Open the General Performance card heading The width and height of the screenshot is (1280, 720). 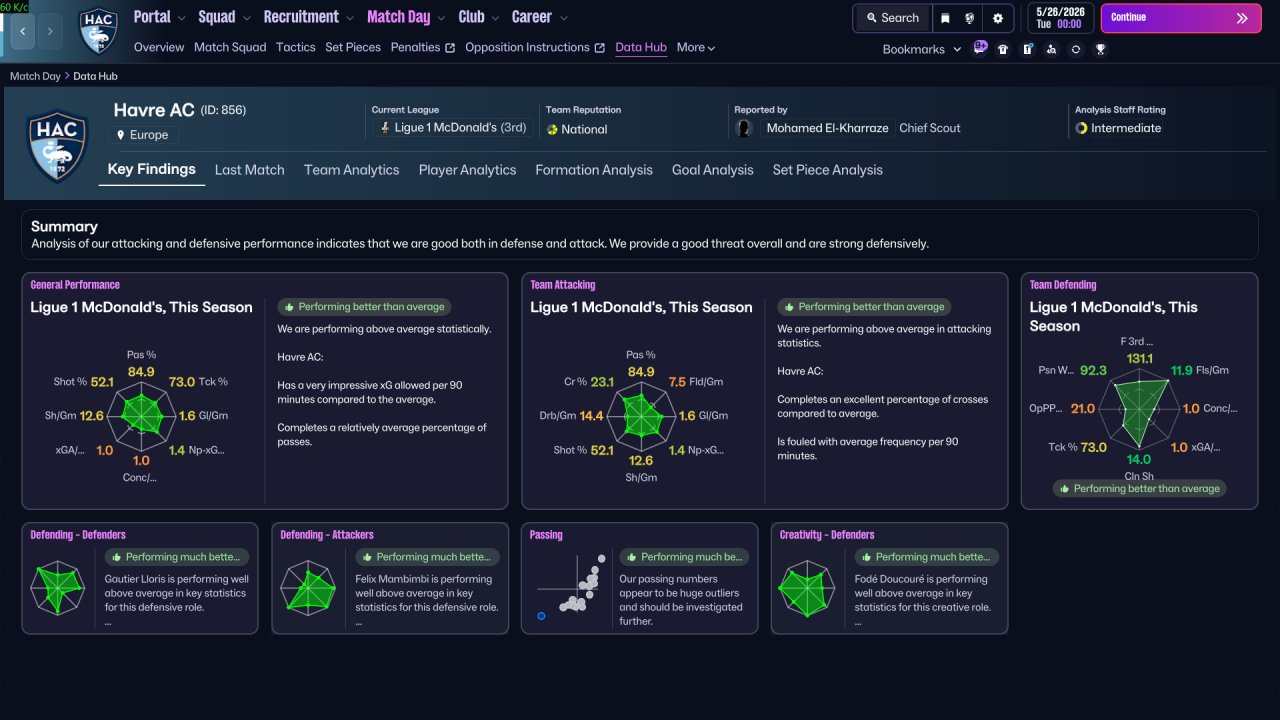click(75, 285)
